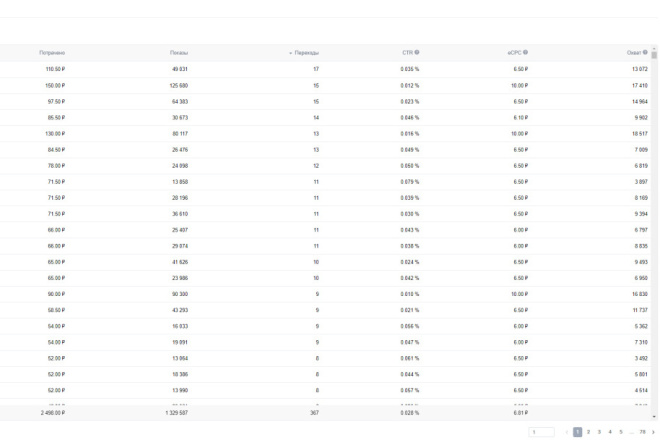Viewport: 660px width, 440px height.
Task: Select the reach value 13 072
Action: [640, 69]
